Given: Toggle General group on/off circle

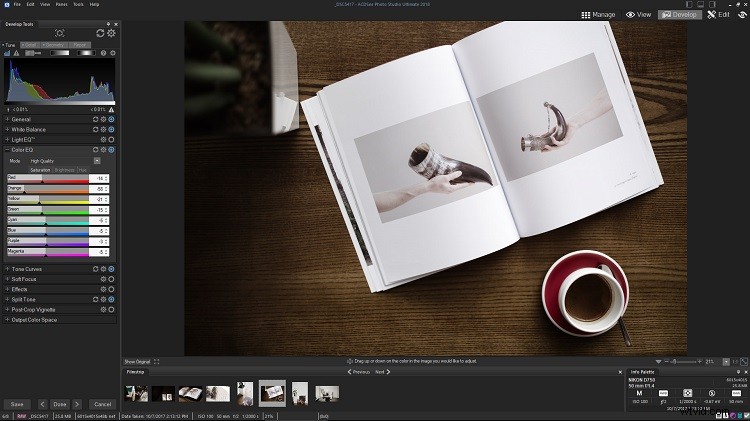Looking at the screenshot, I should (111, 119).
